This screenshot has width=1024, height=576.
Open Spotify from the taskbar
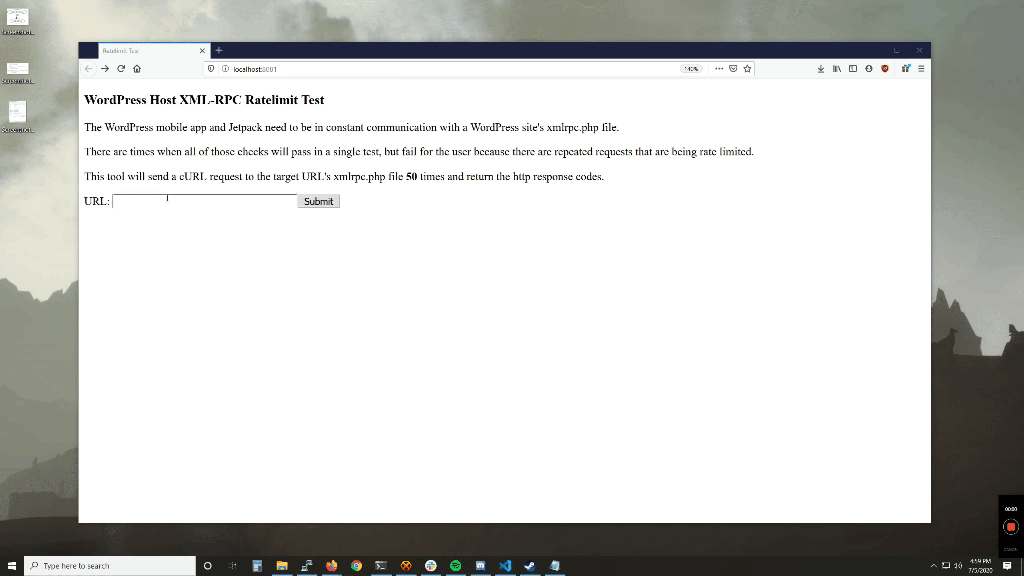[455, 565]
